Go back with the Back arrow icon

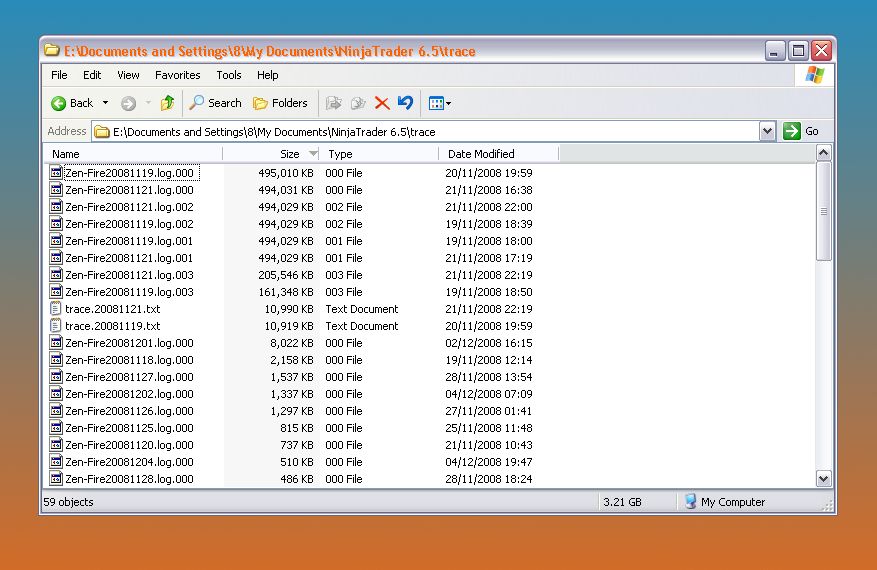(58, 103)
